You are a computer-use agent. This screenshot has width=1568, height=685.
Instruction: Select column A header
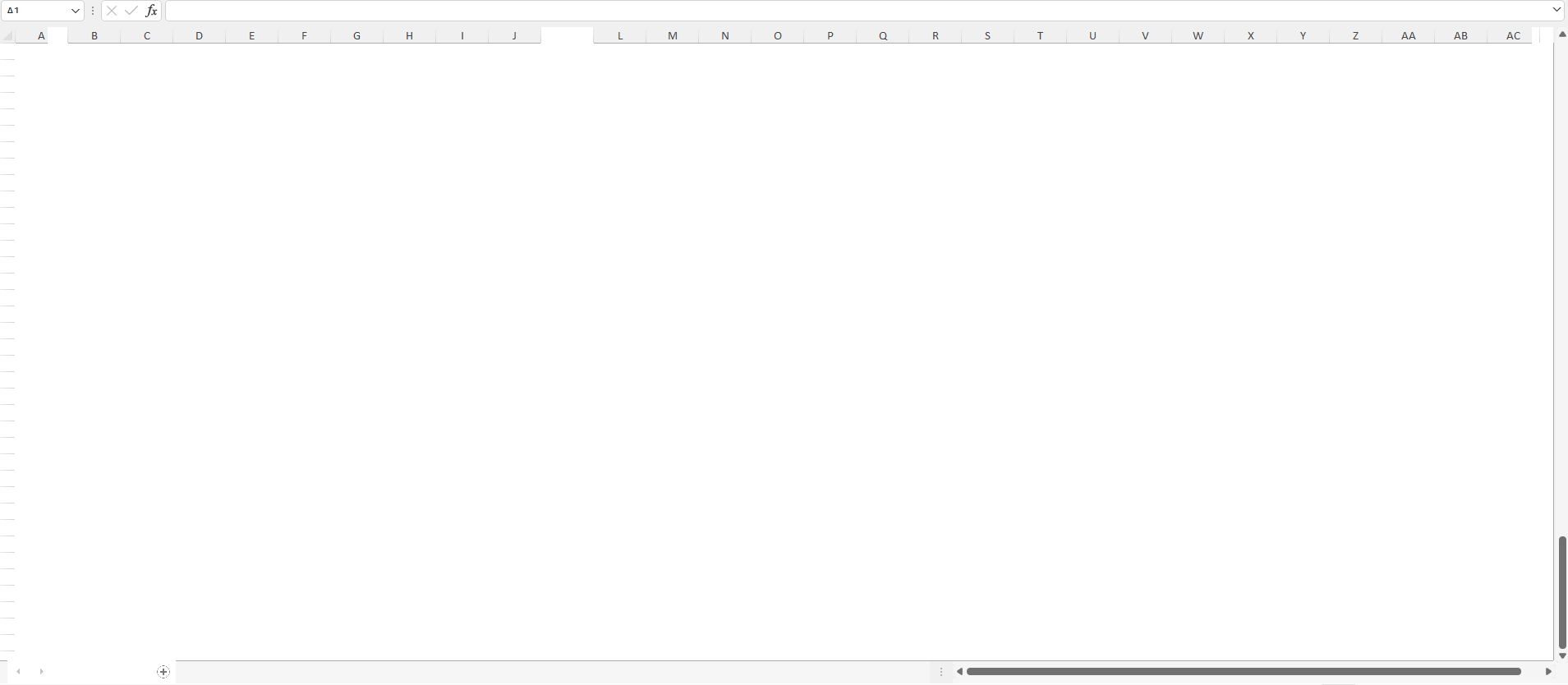click(41, 35)
